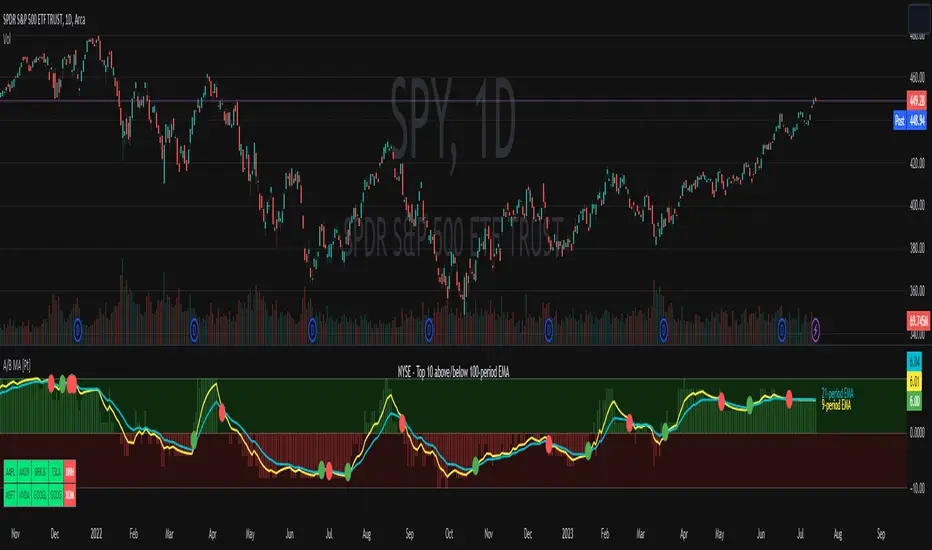Click the MSFT cell in the table
Image resolution: width=932 pixels, height=550 pixels.
tap(10, 495)
